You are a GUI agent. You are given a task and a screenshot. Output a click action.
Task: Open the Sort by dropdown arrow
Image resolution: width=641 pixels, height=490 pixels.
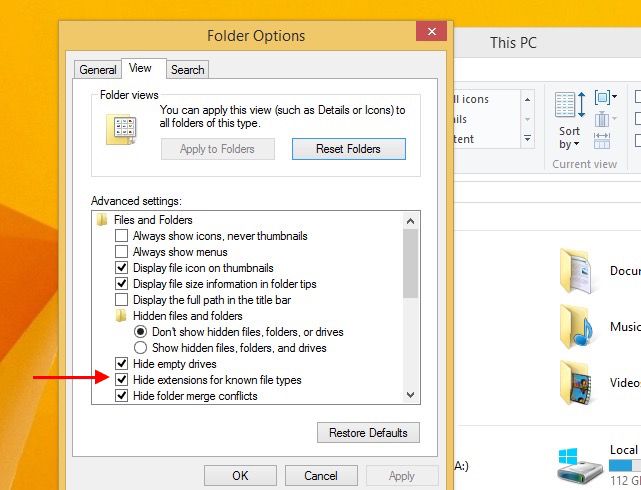[x=576, y=144]
